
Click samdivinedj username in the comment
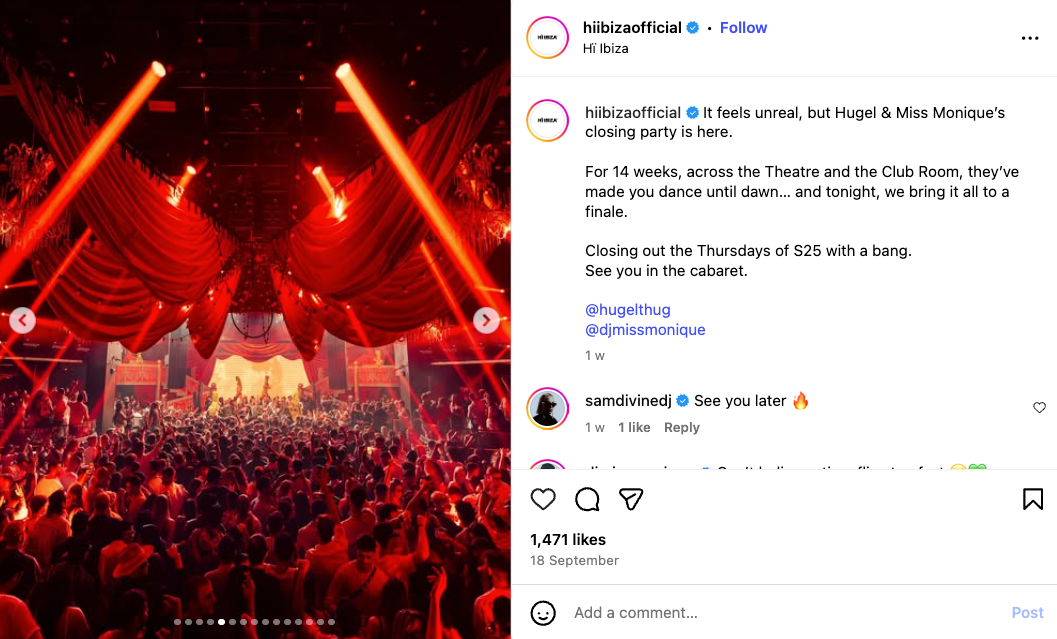click(x=628, y=401)
